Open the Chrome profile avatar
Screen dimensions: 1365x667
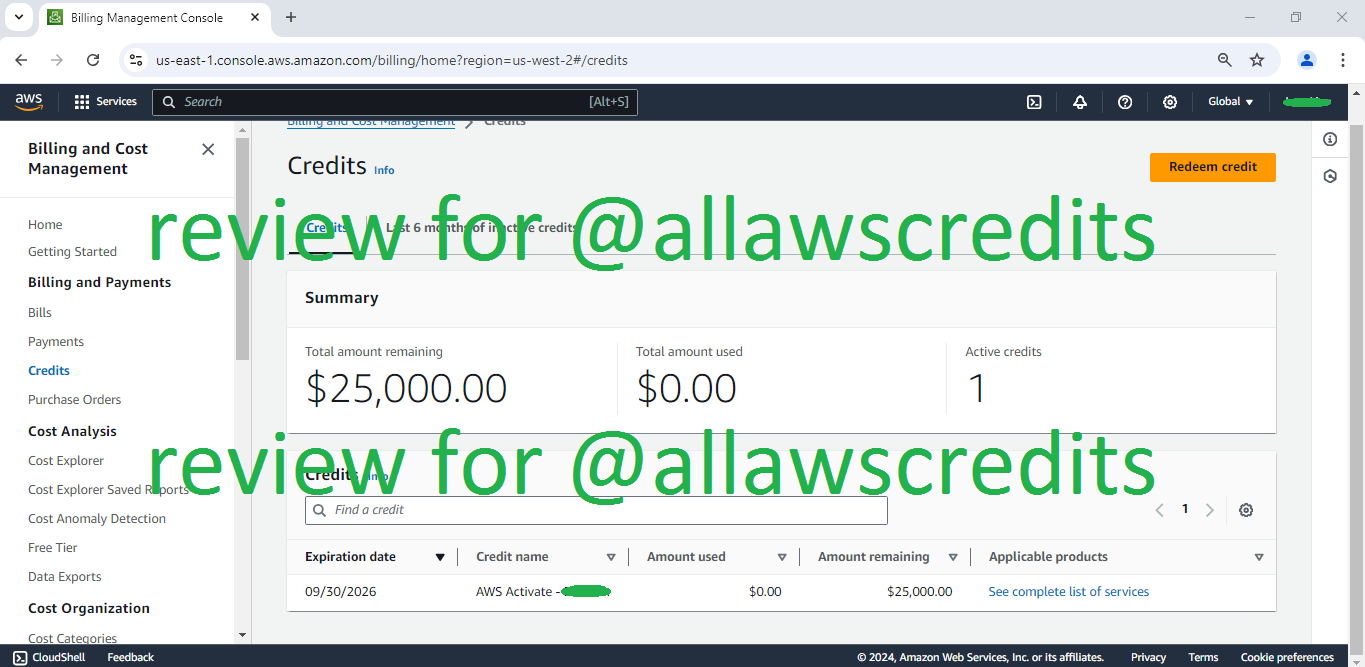(1307, 60)
